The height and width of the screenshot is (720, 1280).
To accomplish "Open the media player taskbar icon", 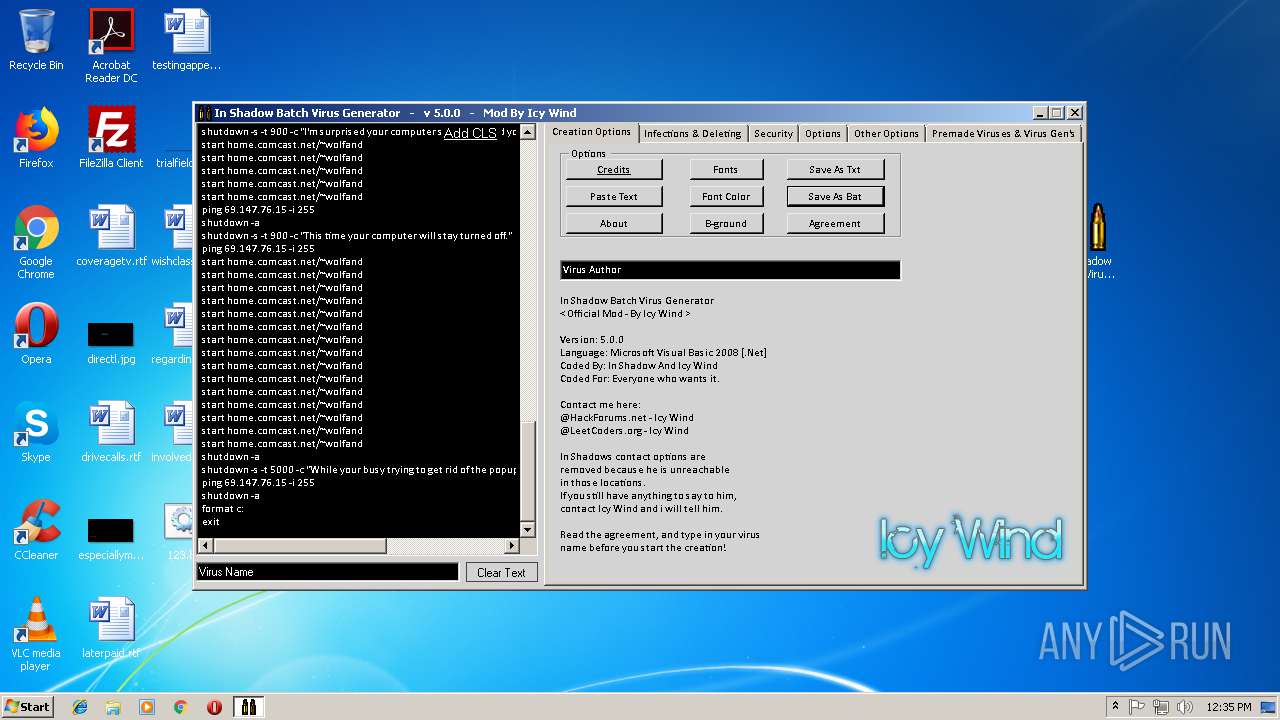I will [x=147, y=707].
